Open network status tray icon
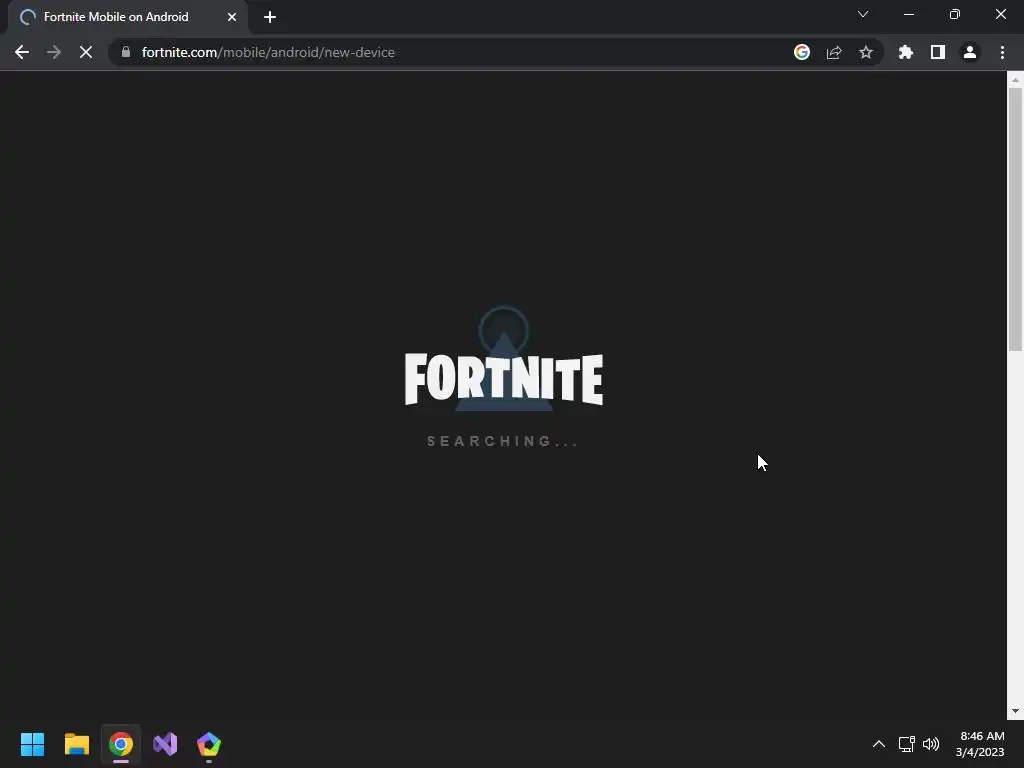This screenshot has height=768, width=1024. (x=906, y=744)
